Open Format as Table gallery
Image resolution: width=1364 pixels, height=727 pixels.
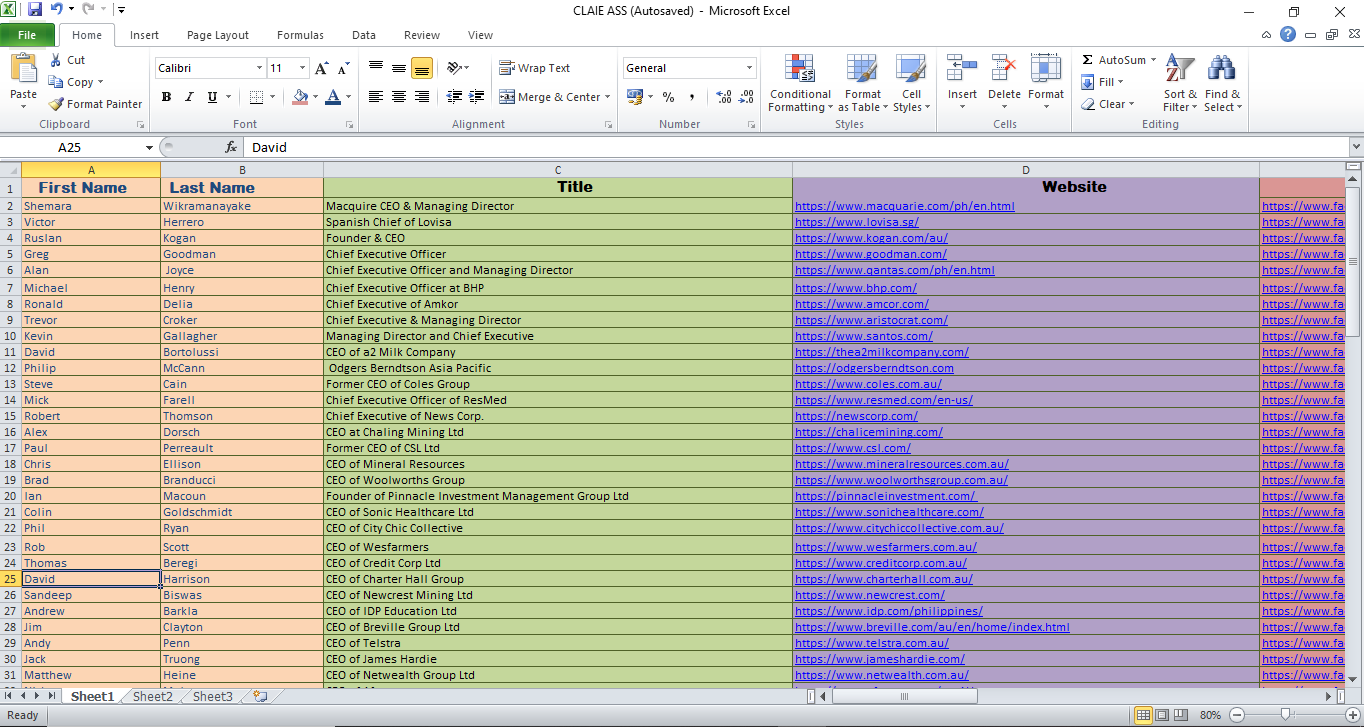tap(863, 84)
